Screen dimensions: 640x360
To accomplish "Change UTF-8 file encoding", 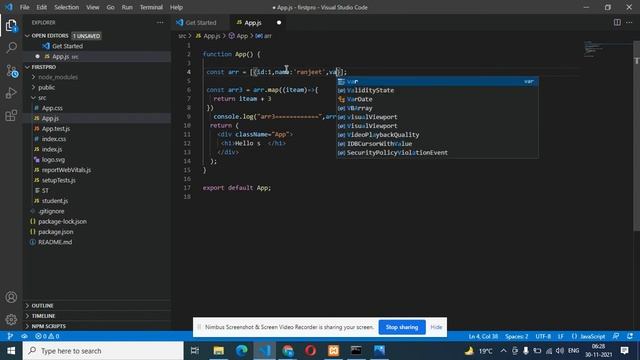I will click(x=543, y=336).
